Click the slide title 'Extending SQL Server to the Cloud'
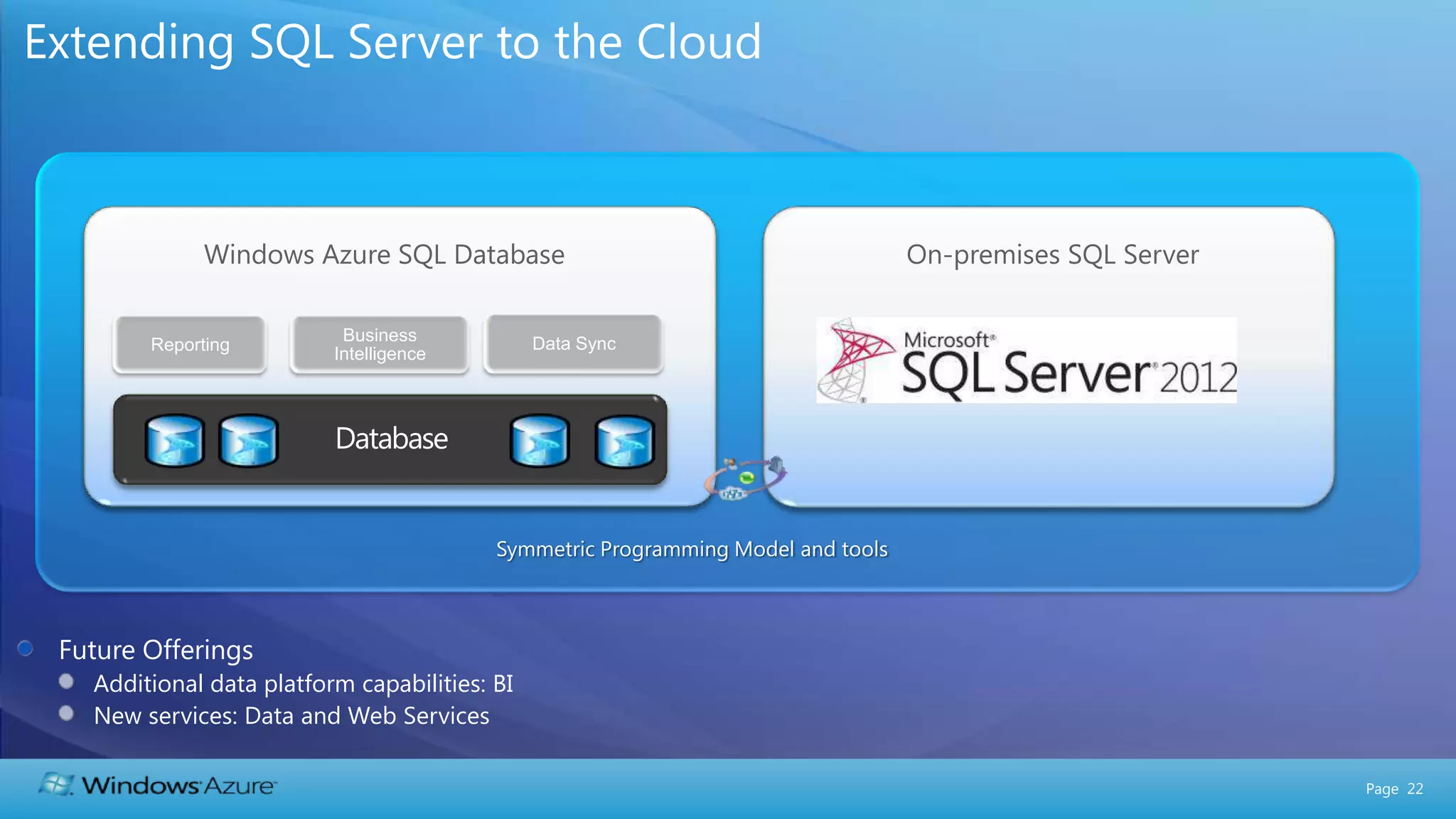Viewport: 1456px width, 819px height. point(392,42)
